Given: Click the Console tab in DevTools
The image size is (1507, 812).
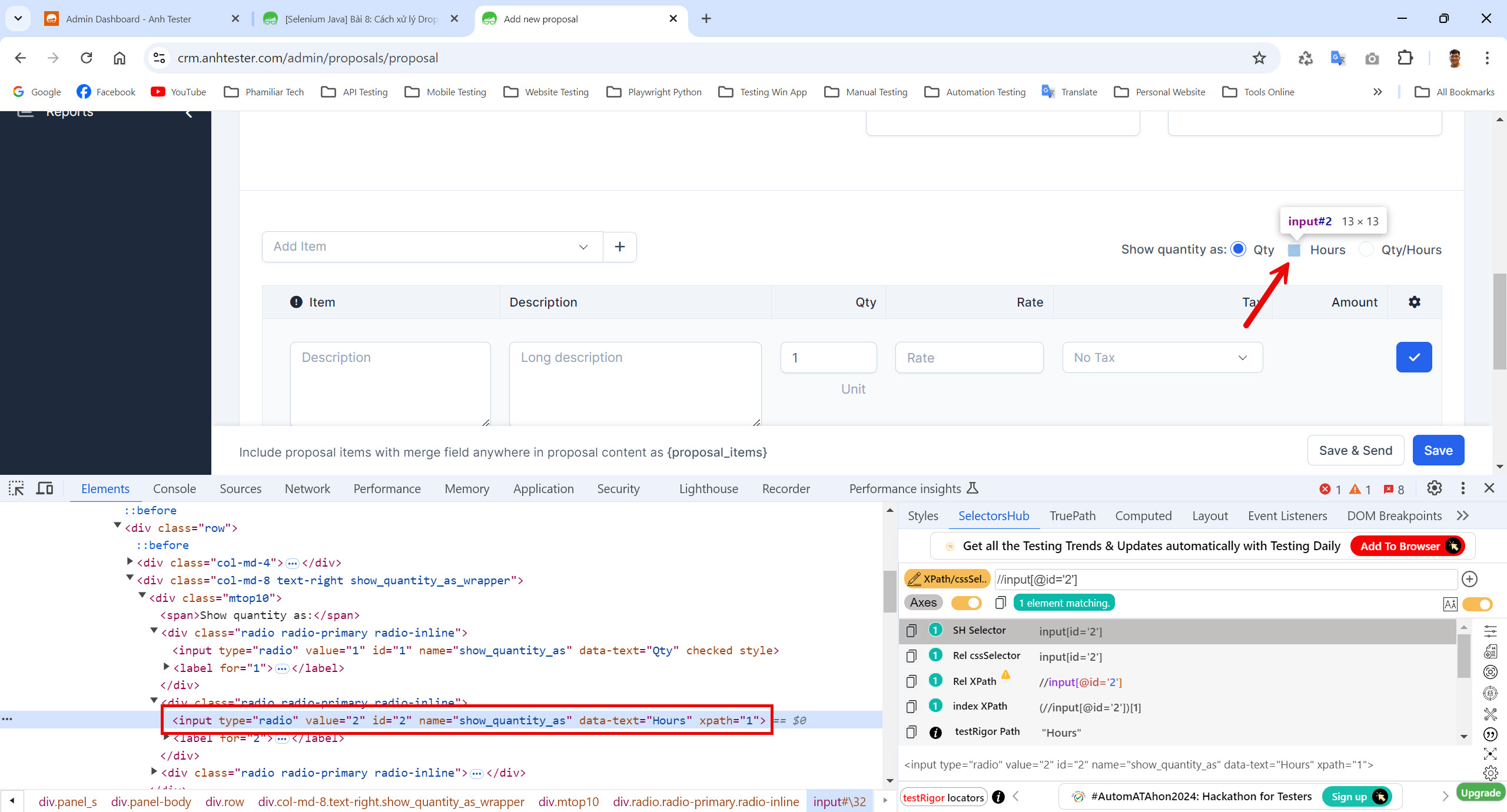Looking at the screenshot, I should (x=174, y=489).
